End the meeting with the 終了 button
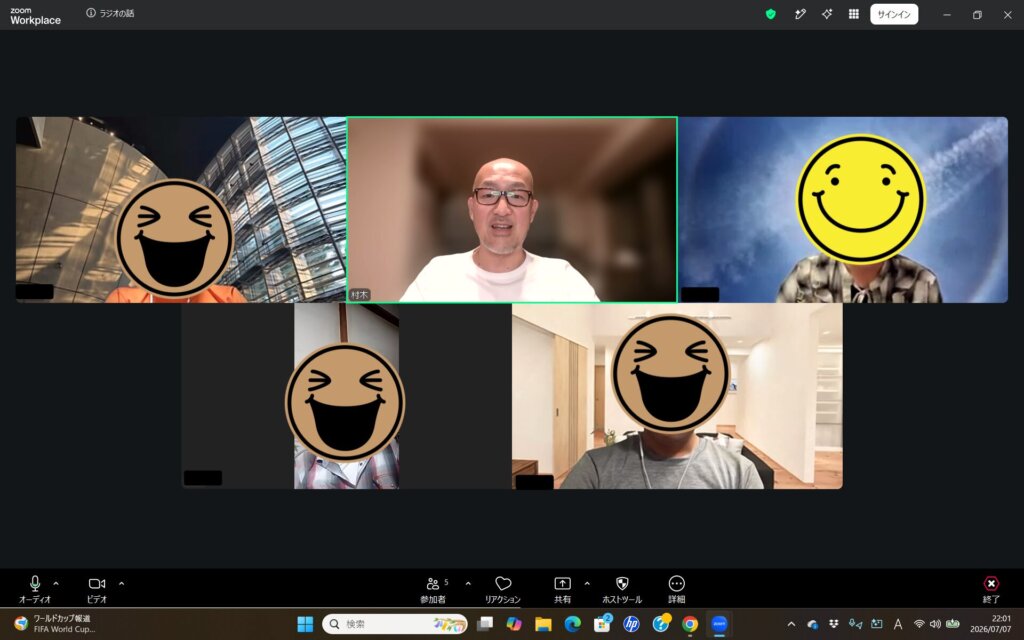Screen dimensions: 1024x640 (991, 589)
